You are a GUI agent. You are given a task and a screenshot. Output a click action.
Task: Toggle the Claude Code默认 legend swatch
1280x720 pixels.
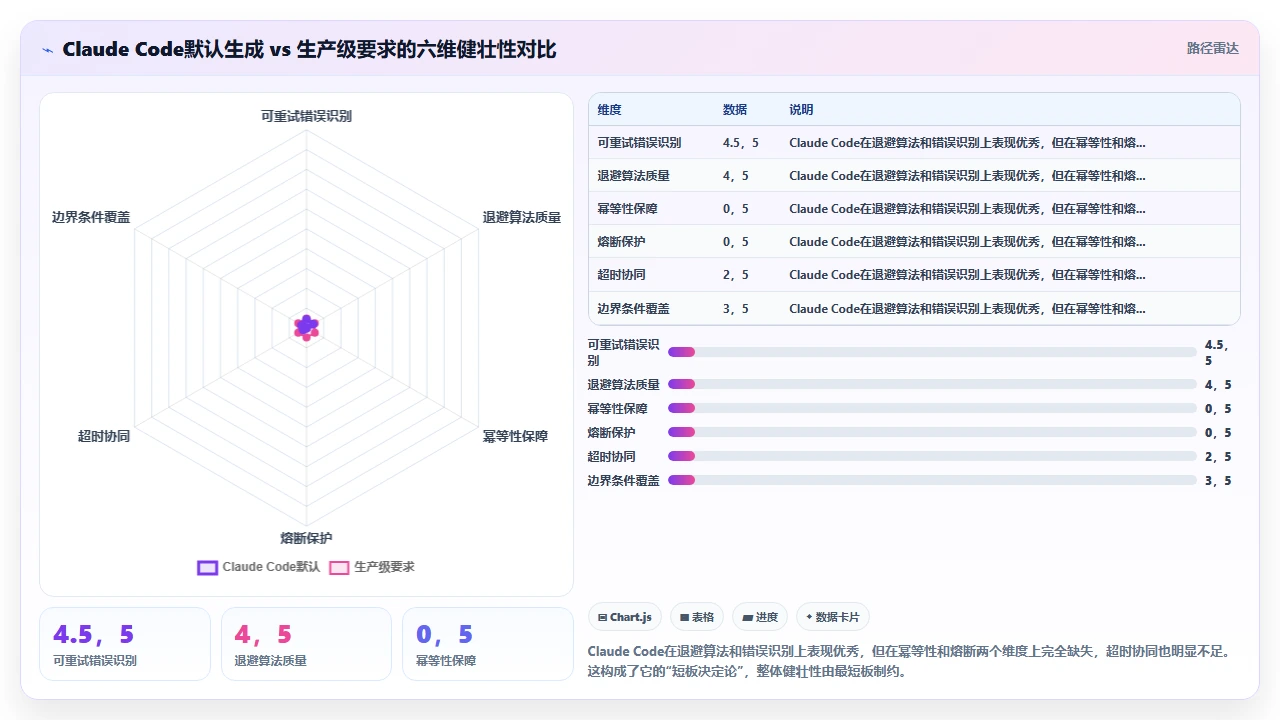[208, 567]
